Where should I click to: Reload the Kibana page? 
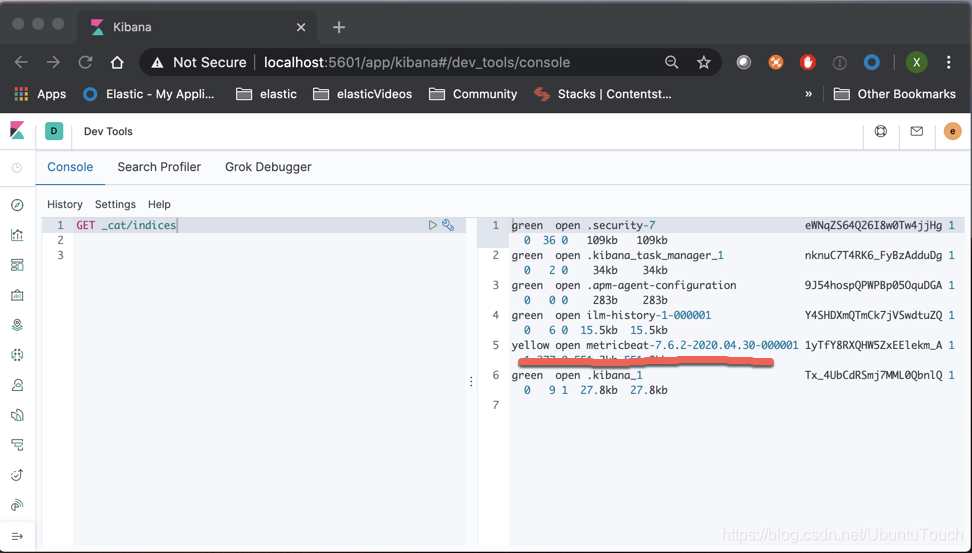(x=85, y=62)
